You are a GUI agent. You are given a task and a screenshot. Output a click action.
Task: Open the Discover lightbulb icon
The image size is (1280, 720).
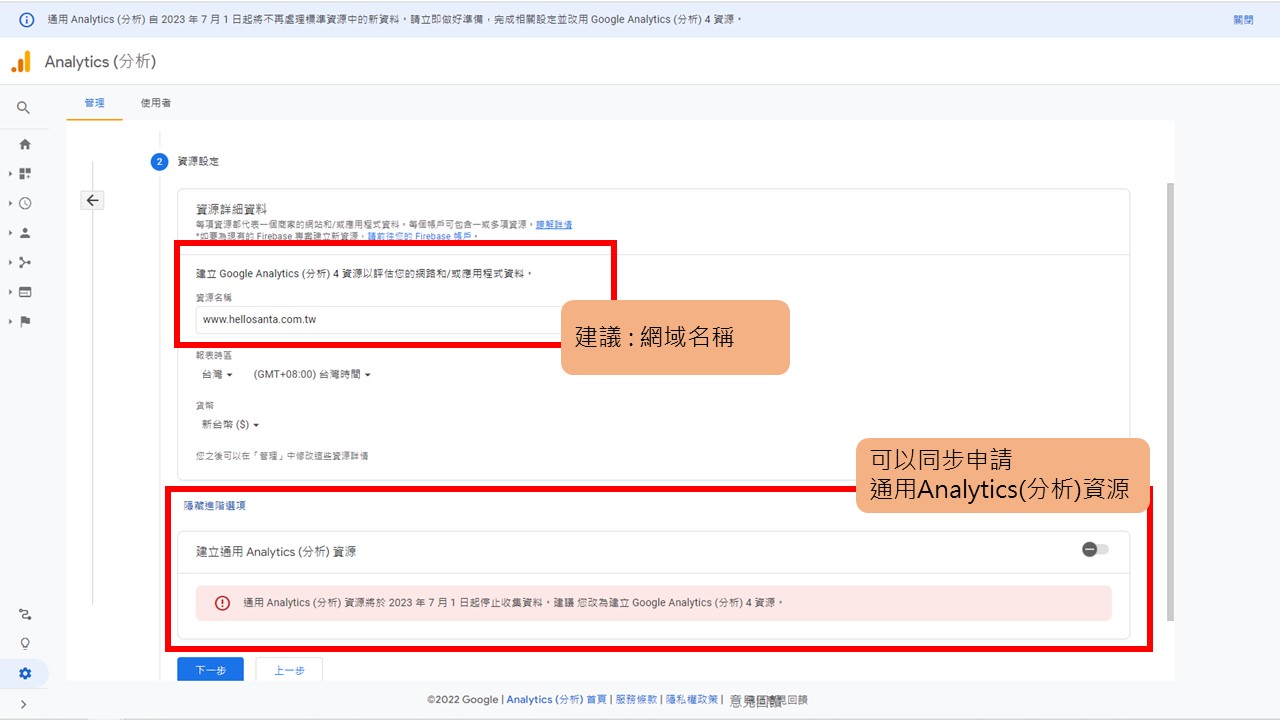[x=25, y=644]
